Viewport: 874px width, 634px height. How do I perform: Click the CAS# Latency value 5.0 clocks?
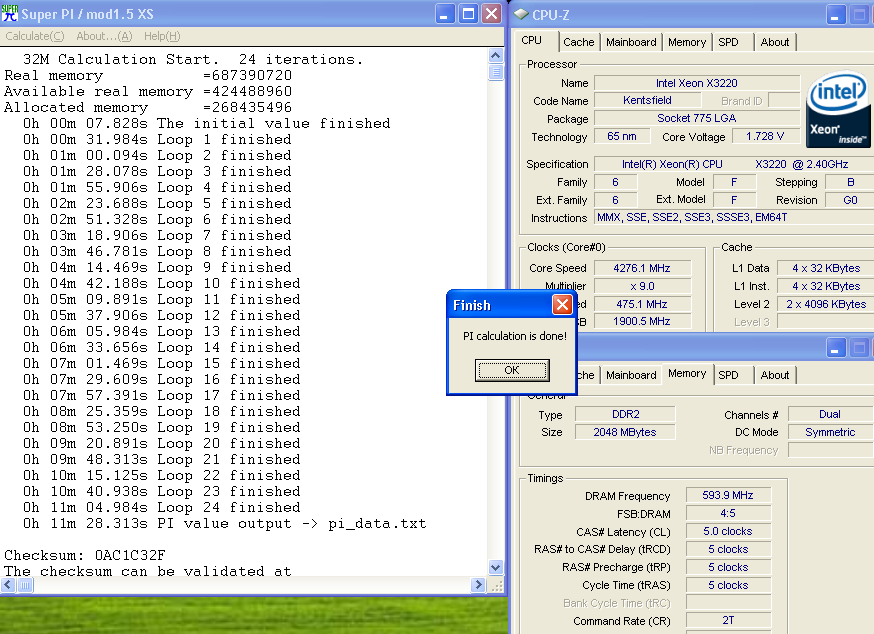tap(728, 531)
